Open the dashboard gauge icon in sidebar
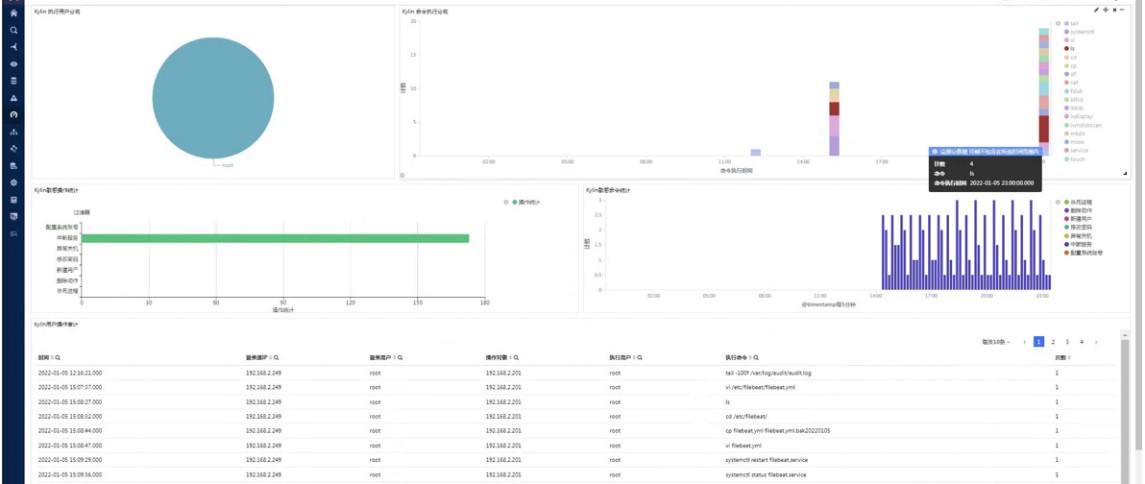The height and width of the screenshot is (484, 1145). pos(13,115)
